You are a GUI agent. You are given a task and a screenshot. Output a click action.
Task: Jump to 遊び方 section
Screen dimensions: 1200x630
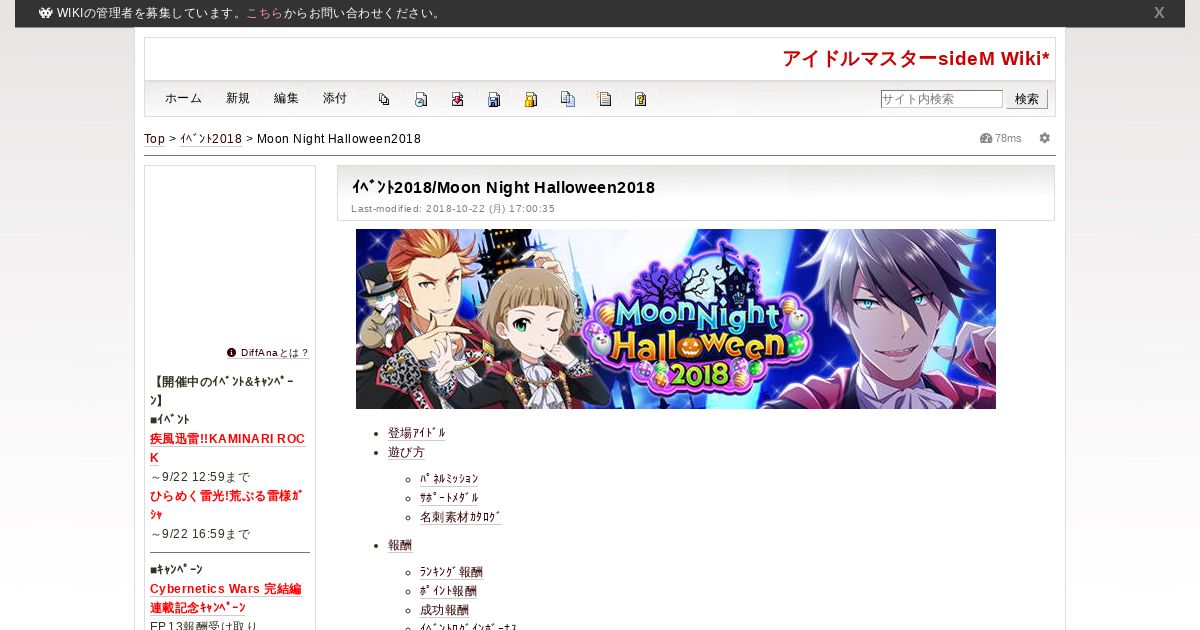click(406, 452)
